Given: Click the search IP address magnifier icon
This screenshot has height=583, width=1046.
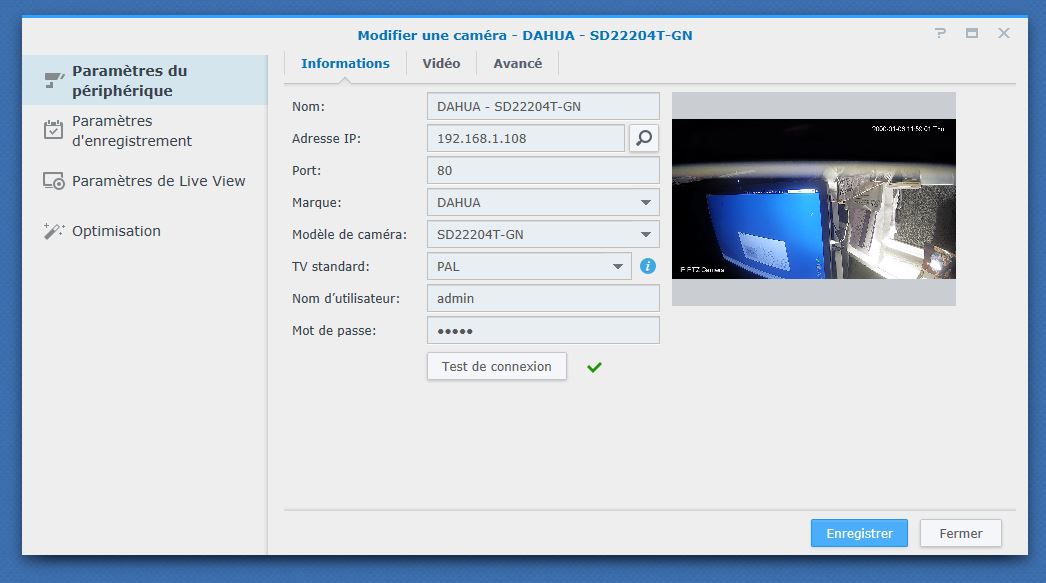Looking at the screenshot, I should pyautogui.click(x=643, y=138).
